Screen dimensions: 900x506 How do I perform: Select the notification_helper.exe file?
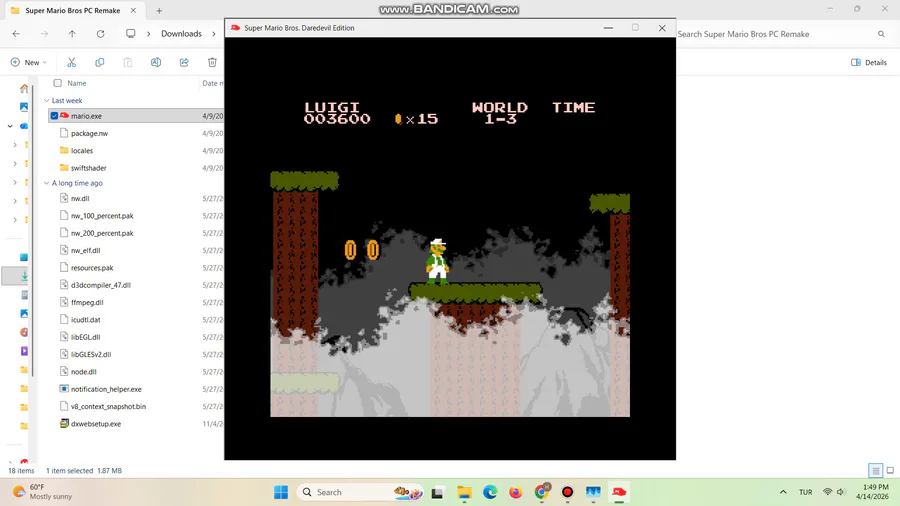pos(106,389)
